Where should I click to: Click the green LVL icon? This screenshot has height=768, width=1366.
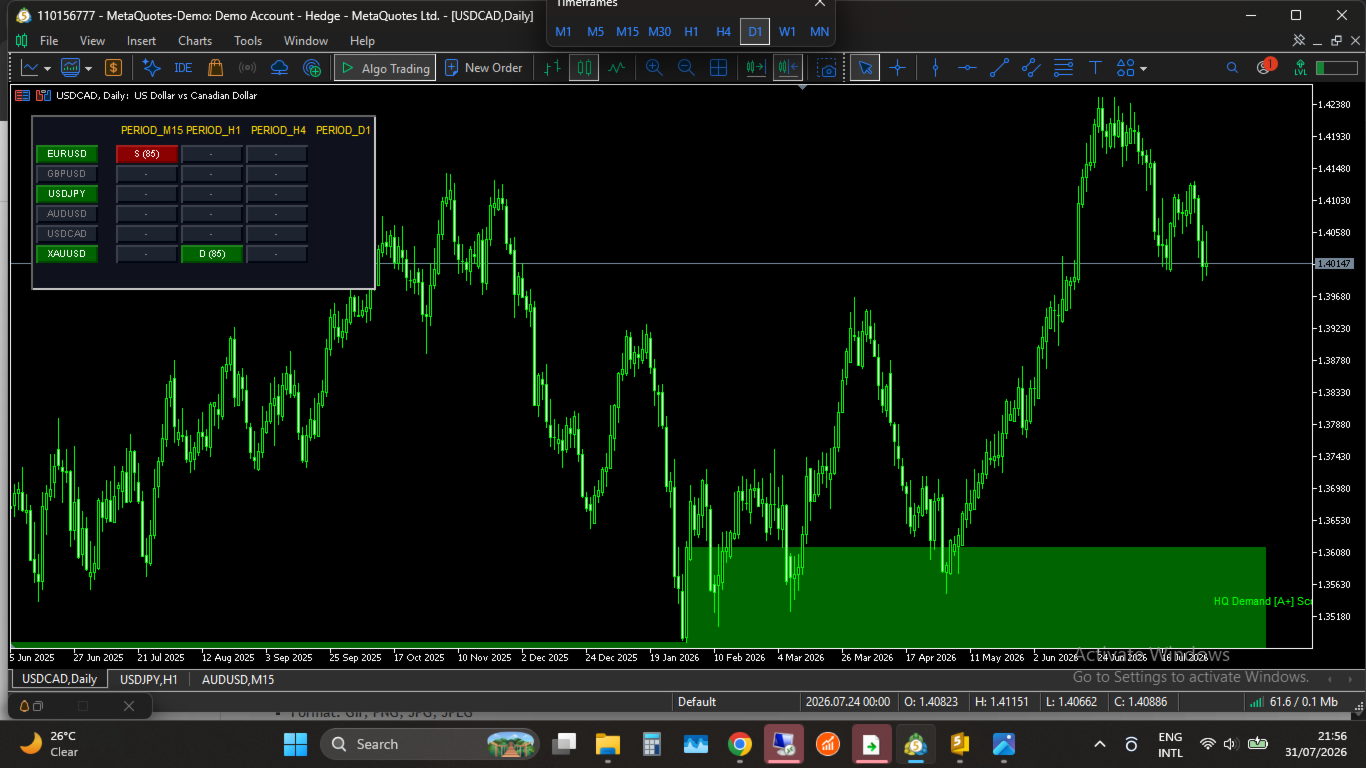[x=1300, y=68]
